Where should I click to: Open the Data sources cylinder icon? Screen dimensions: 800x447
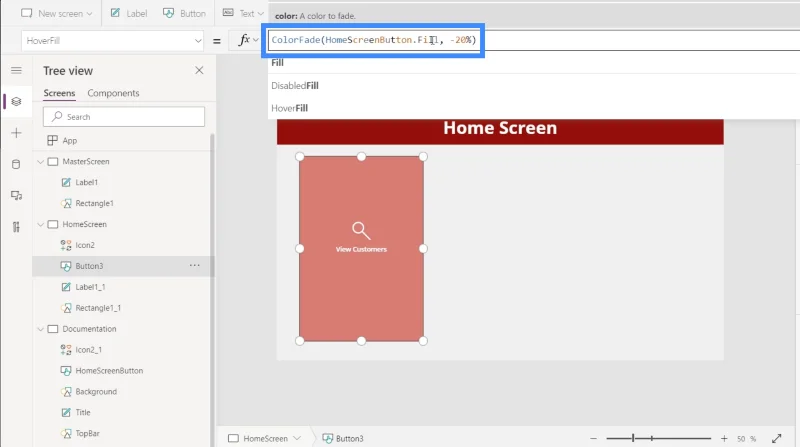[x=16, y=164]
